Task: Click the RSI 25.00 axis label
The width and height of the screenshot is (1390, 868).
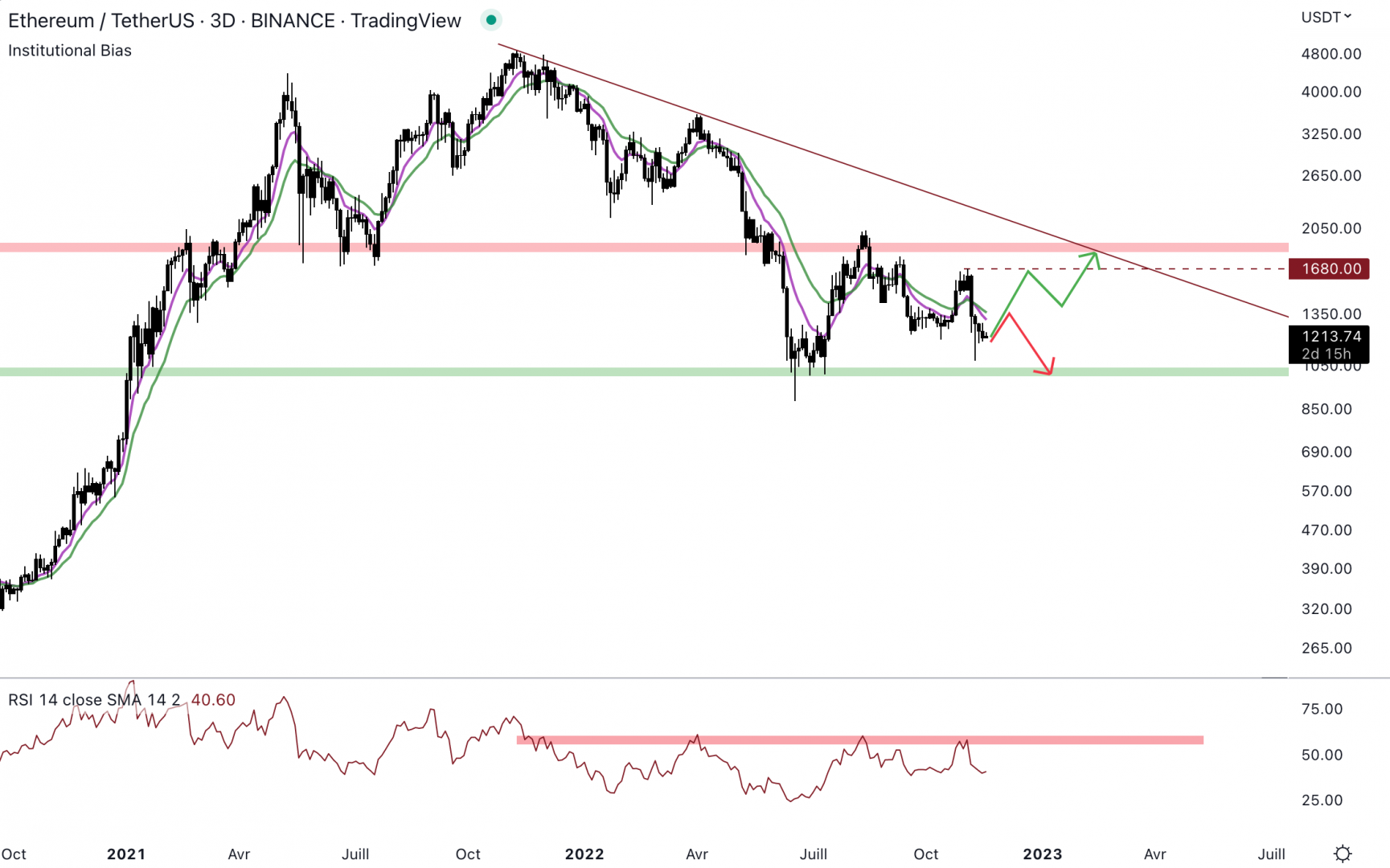Action: point(1322,800)
